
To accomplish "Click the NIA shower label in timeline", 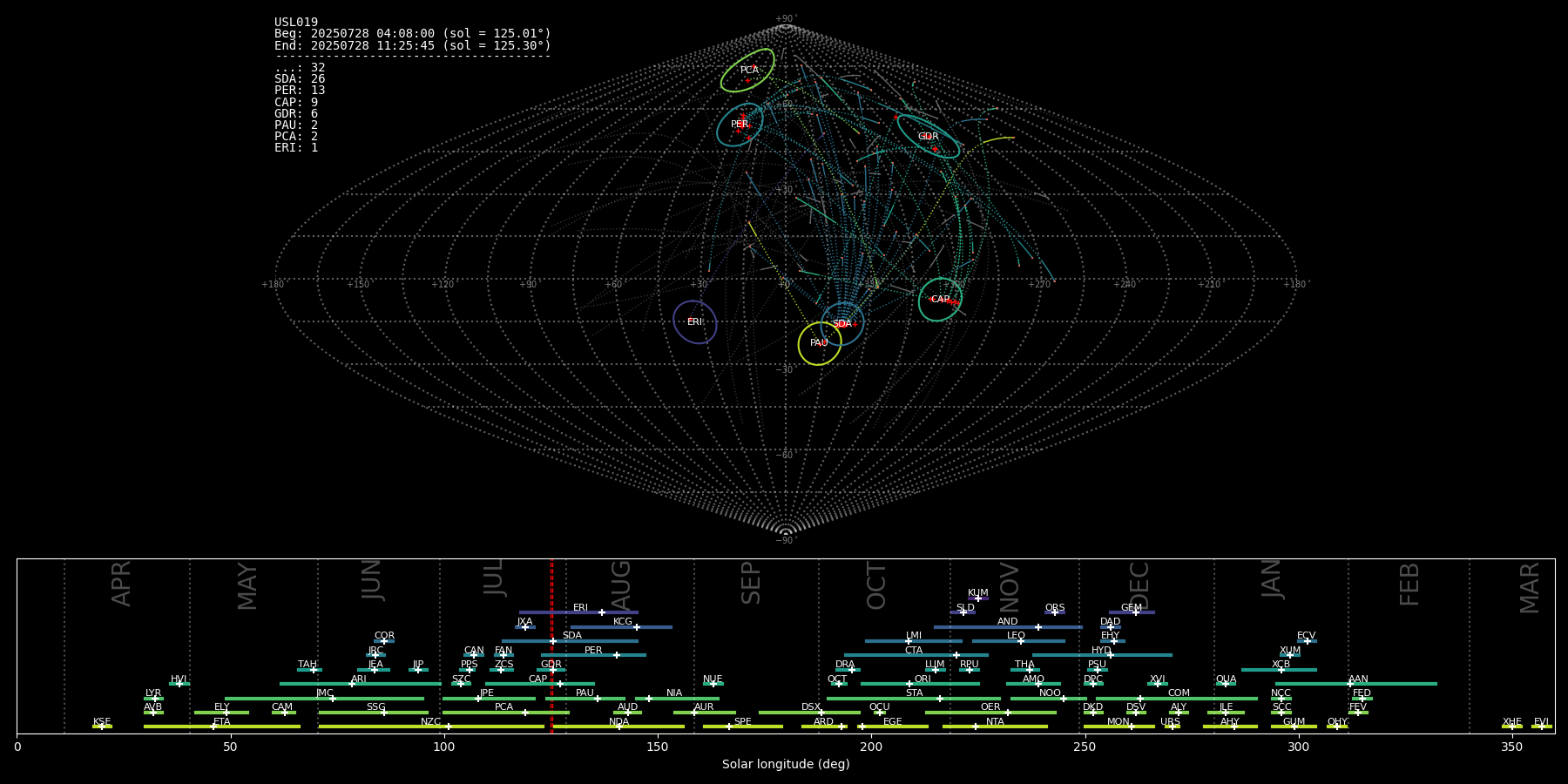I will pyautogui.click(x=674, y=693).
